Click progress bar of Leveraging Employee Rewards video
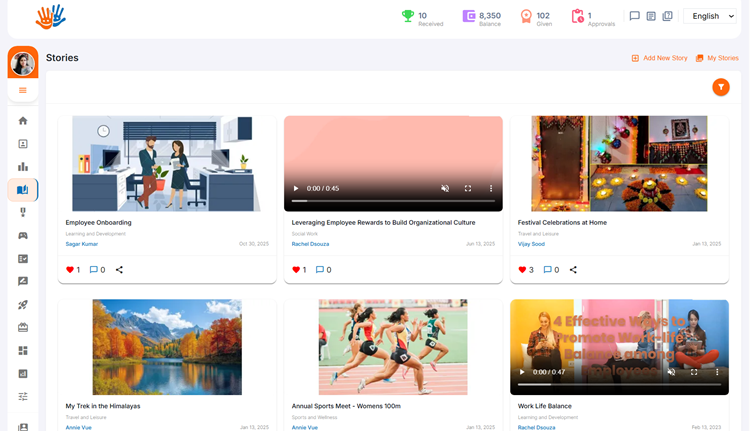This screenshot has width=750, height=431. pyautogui.click(x=392, y=201)
